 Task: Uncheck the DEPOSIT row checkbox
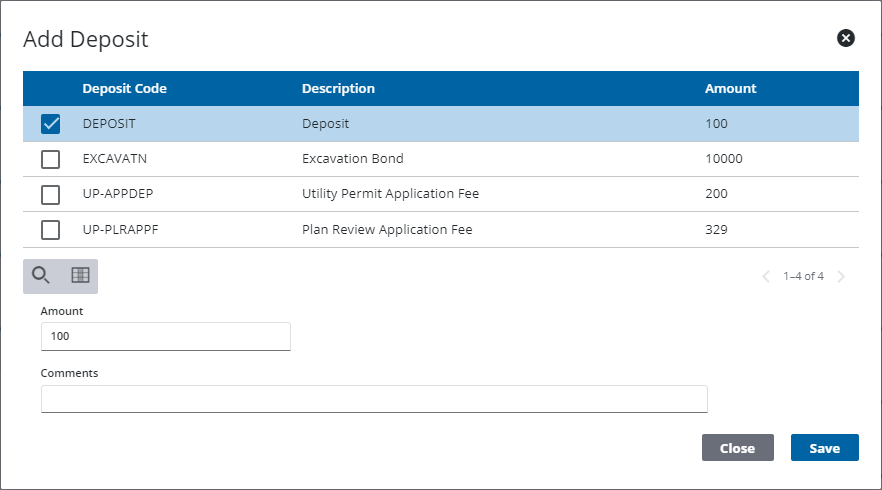51,124
